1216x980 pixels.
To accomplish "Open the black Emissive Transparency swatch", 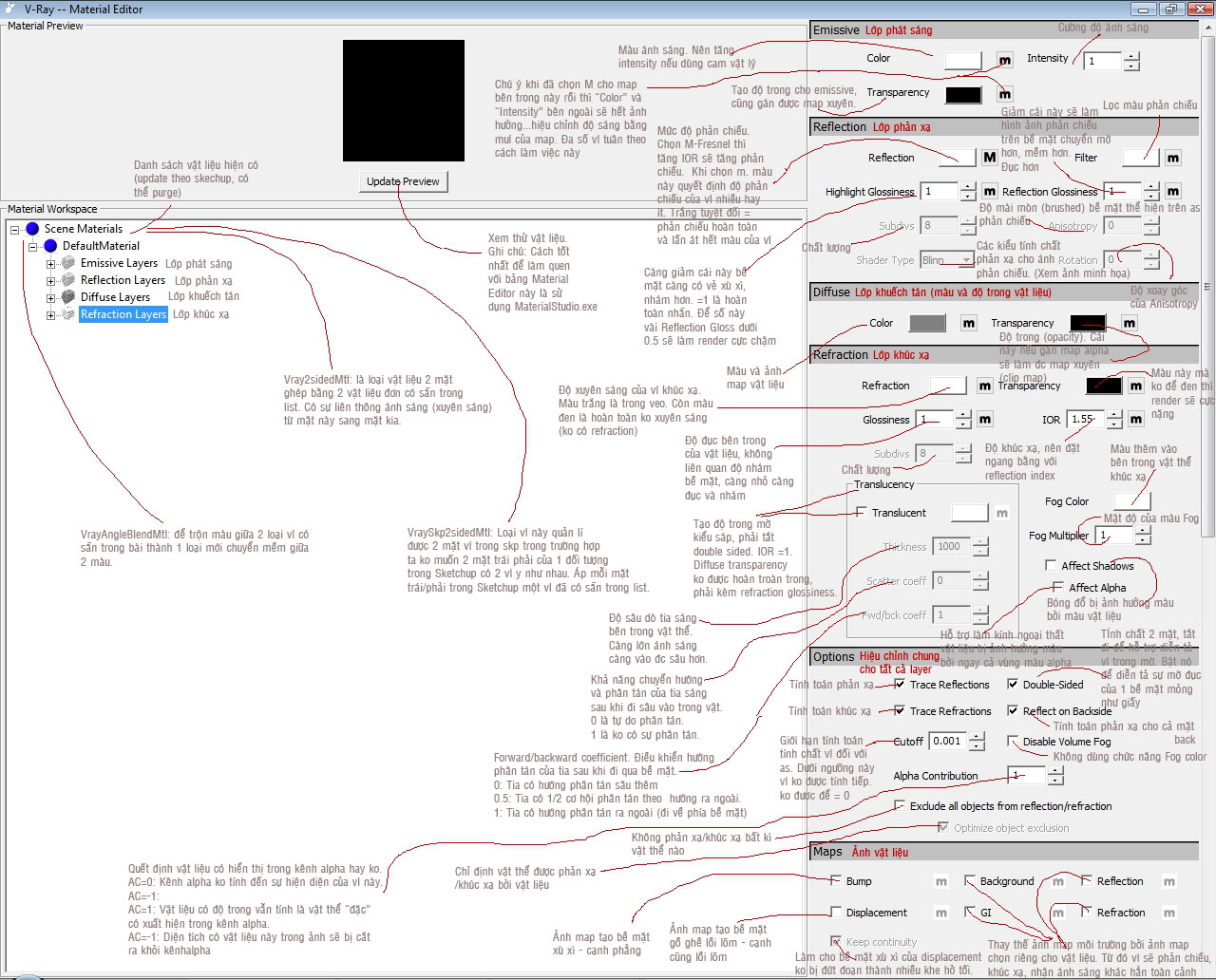I will pyautogui.click(x=963, y=94).
